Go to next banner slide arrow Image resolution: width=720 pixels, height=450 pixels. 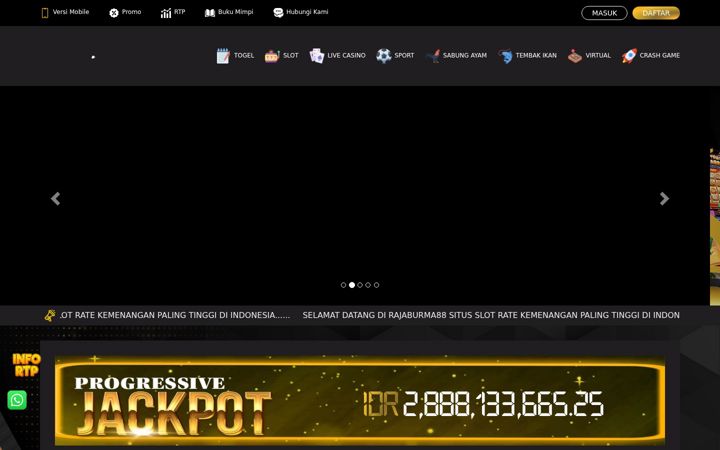[x=664, y=198]
